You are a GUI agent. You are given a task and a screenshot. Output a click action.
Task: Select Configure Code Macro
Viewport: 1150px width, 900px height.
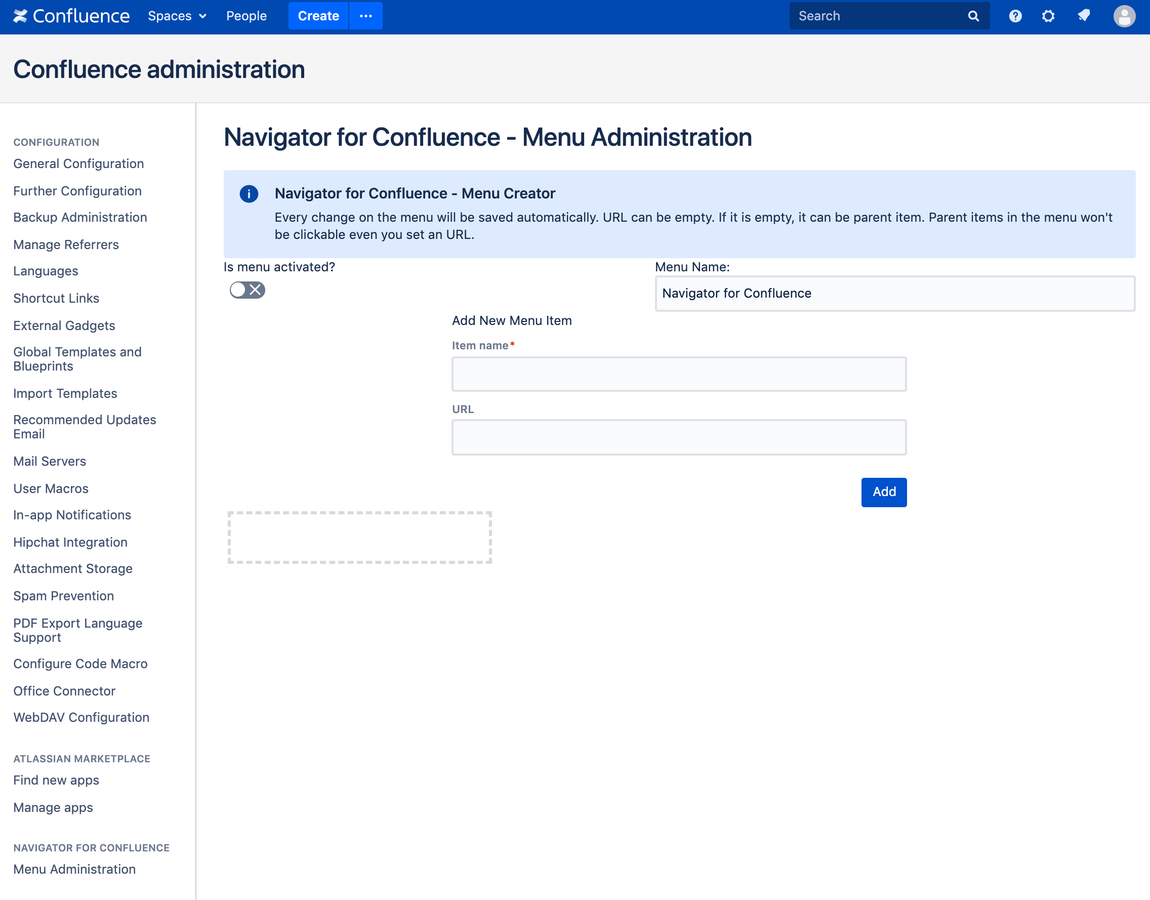[x=81, y=664]
